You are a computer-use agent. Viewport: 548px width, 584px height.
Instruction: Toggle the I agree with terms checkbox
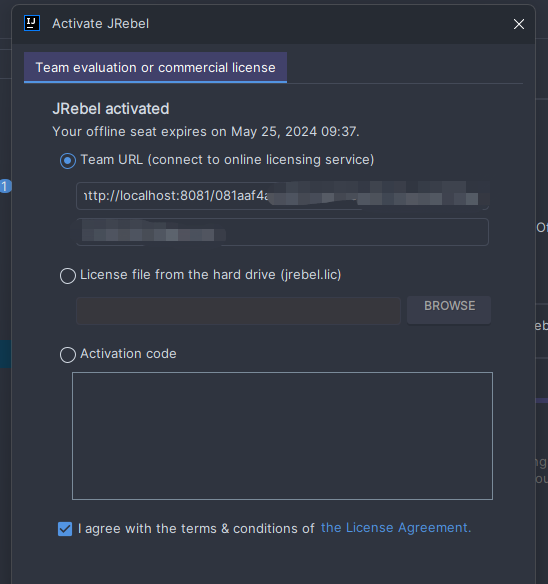pos(65,529)
